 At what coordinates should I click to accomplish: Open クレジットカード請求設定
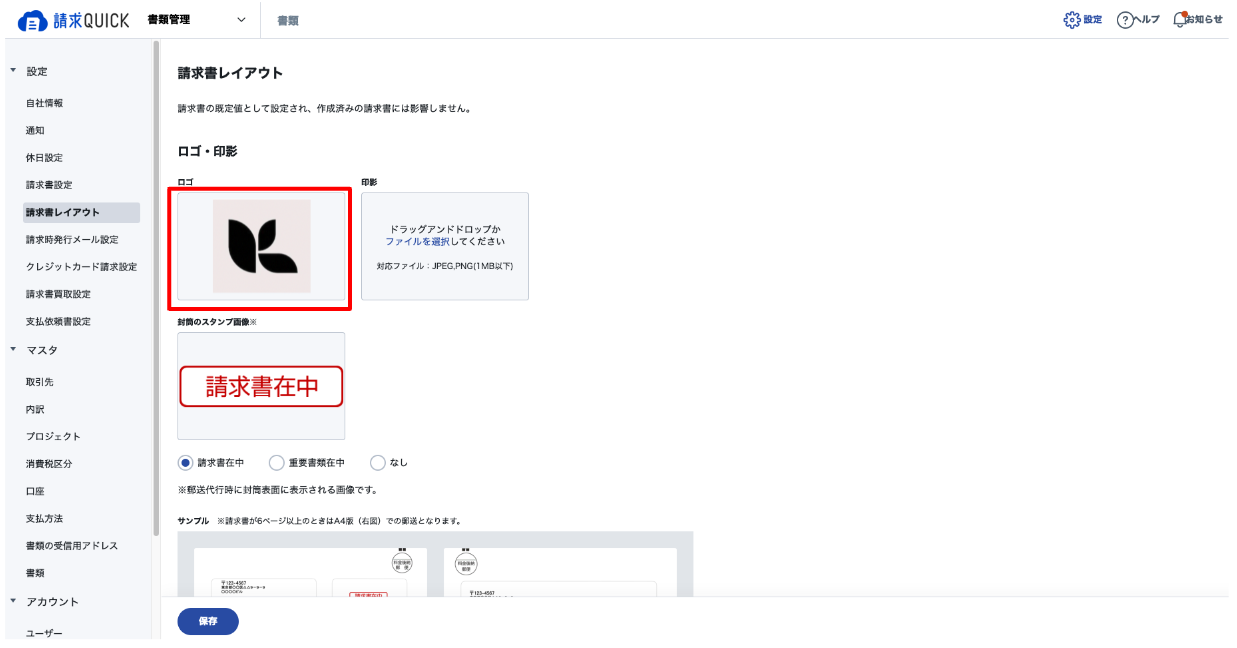[82, 267]
